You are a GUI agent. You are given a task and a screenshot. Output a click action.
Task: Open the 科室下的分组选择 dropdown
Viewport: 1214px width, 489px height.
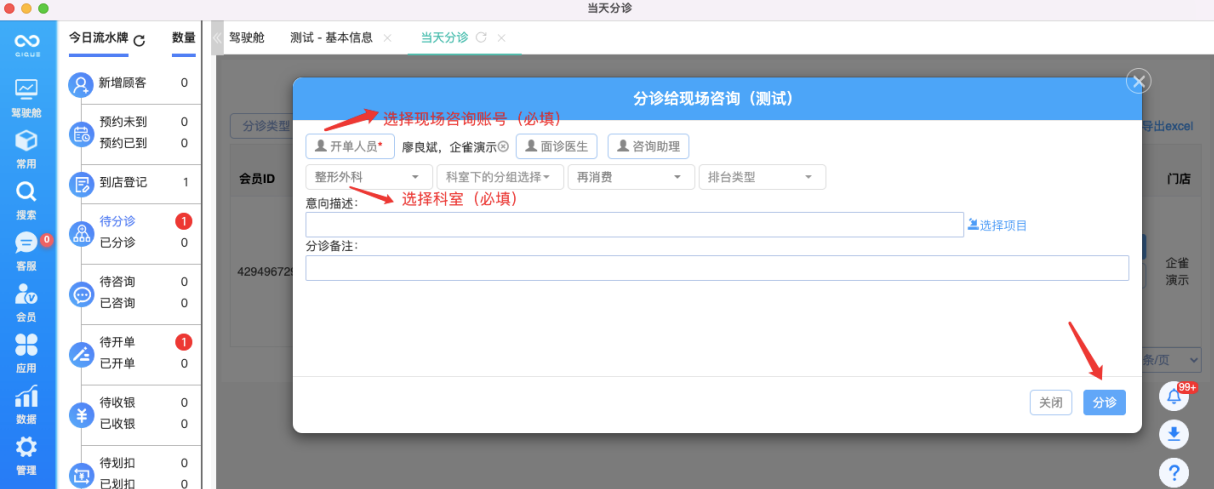pyautogui.click(x=500, y=177)
